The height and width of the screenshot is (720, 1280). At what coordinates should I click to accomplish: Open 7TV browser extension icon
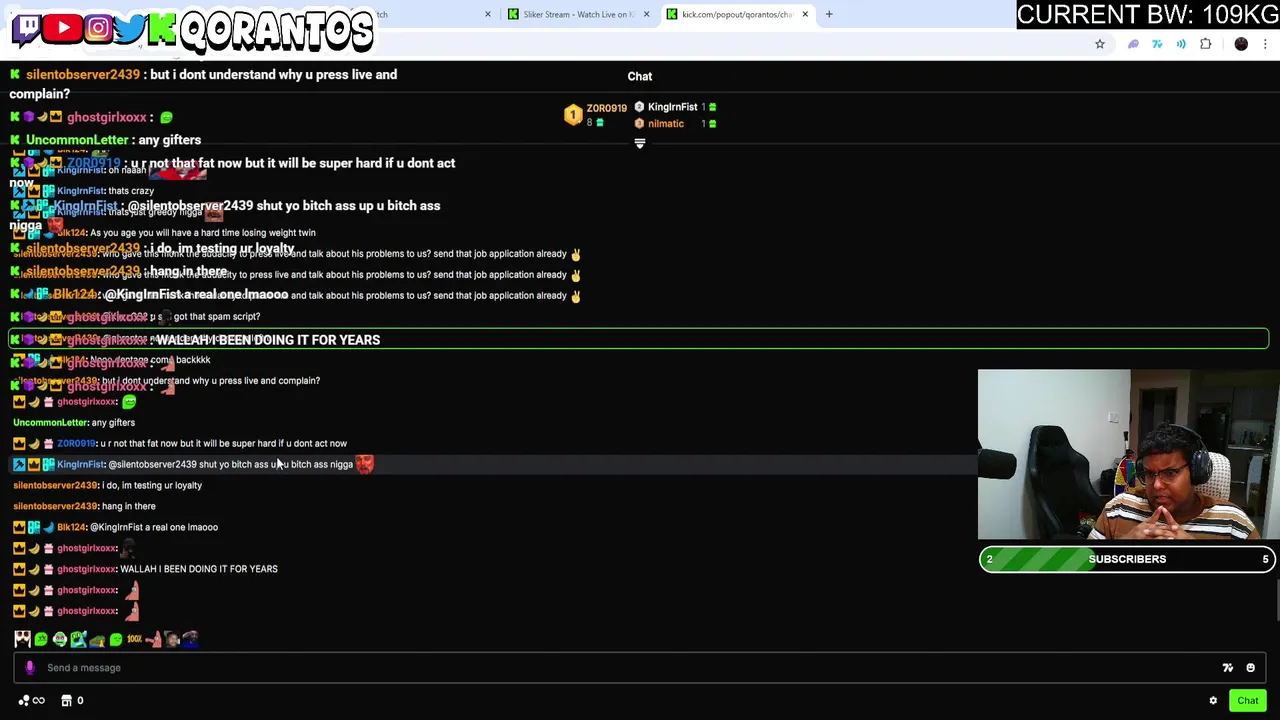pos(1157,44)
